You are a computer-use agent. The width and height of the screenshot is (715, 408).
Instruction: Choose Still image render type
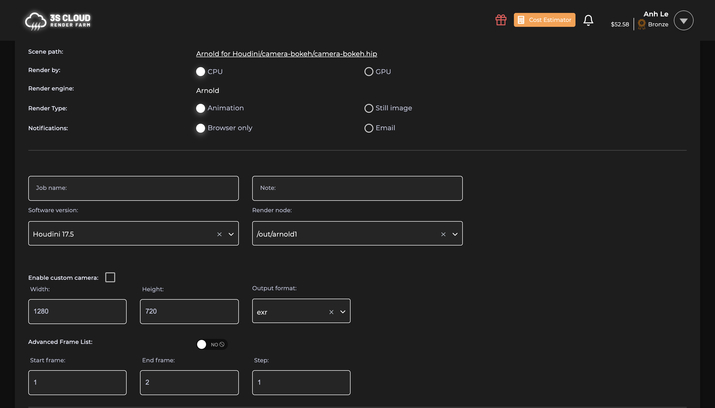(368, 108)
